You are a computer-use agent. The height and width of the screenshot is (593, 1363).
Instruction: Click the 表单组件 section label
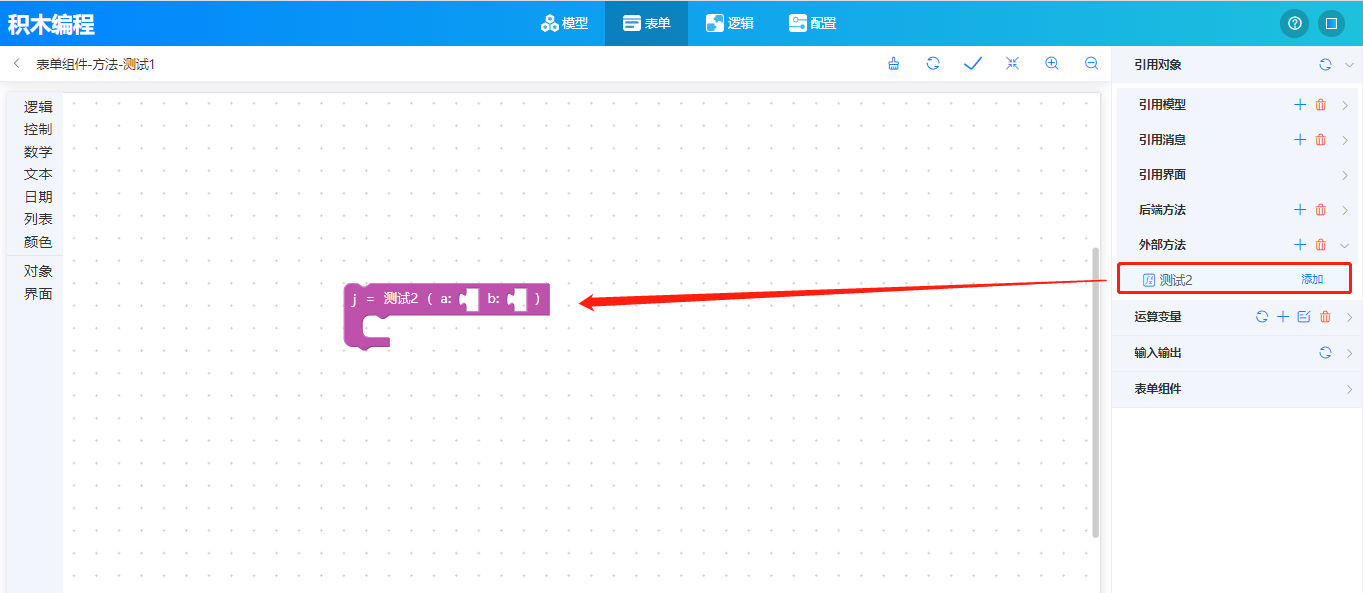pyautogui.click(x=1158, y=389)
